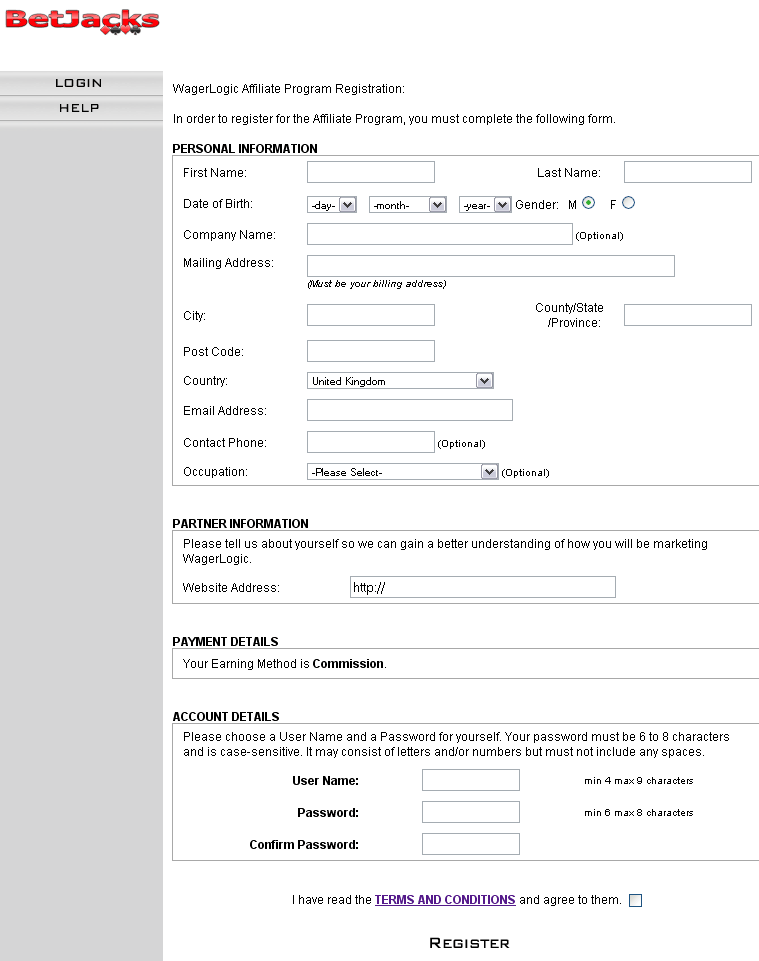Click 'Must be your billing address' note
Viewport: 759px width, 961px height.
coord(376,284)
